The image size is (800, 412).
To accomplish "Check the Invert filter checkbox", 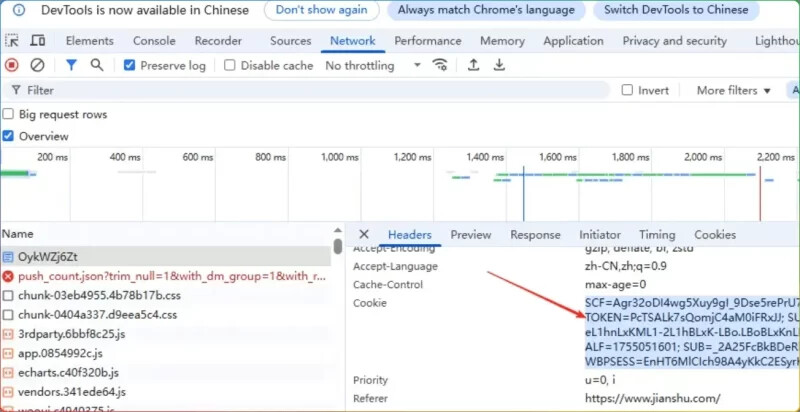I will 627,90.
